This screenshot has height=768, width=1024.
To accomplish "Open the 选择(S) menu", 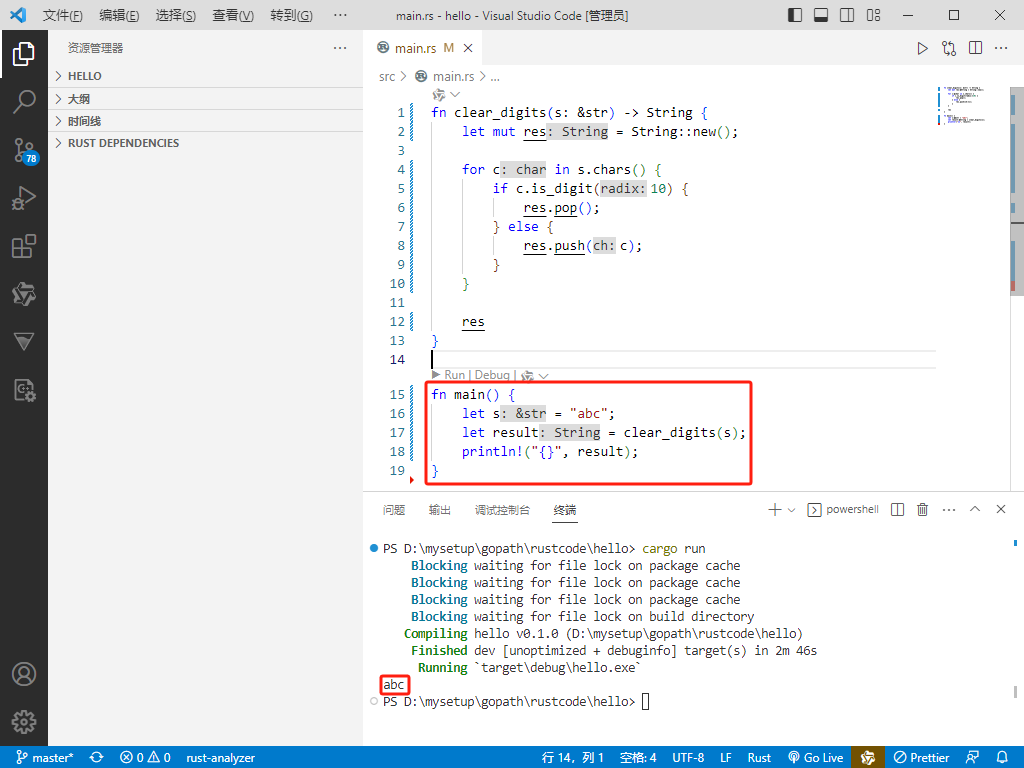I will tap(176, 15).
